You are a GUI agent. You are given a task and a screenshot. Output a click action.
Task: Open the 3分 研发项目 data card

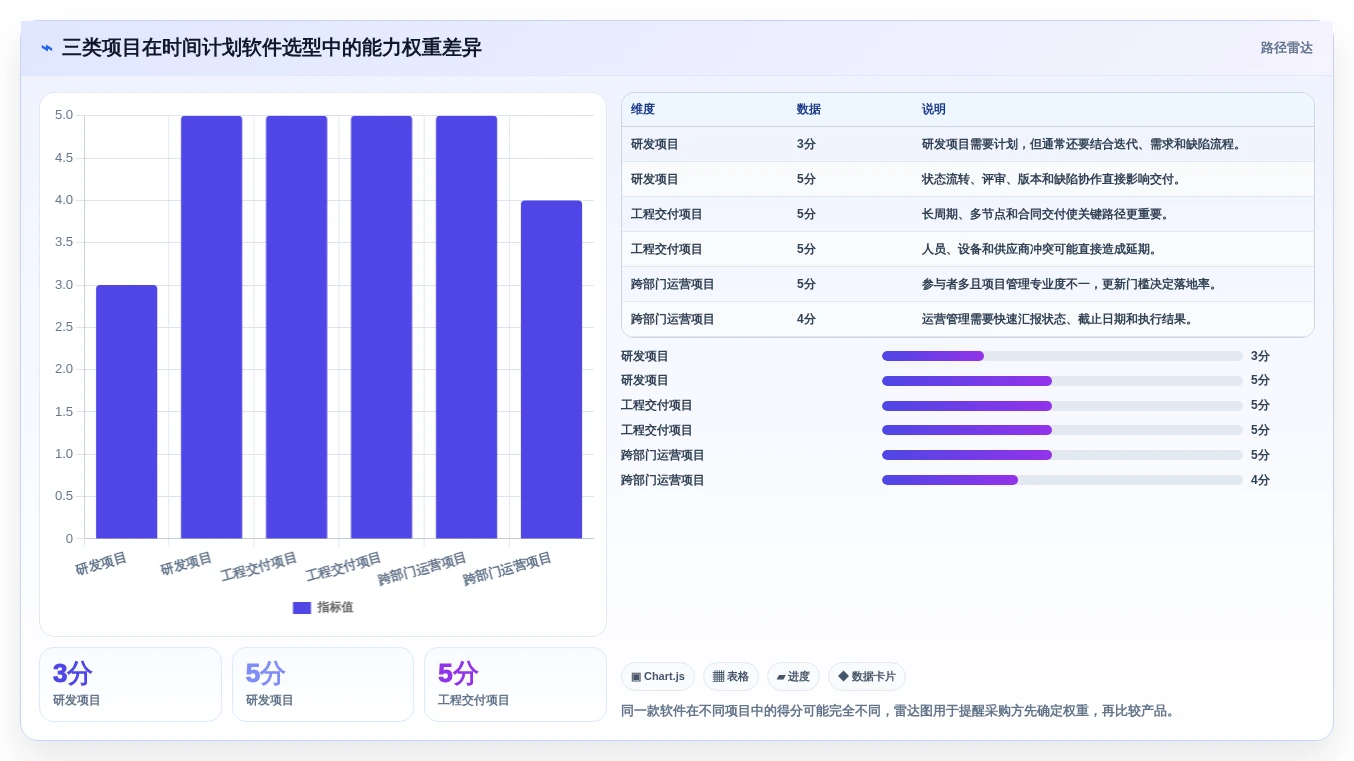[130, 684]
